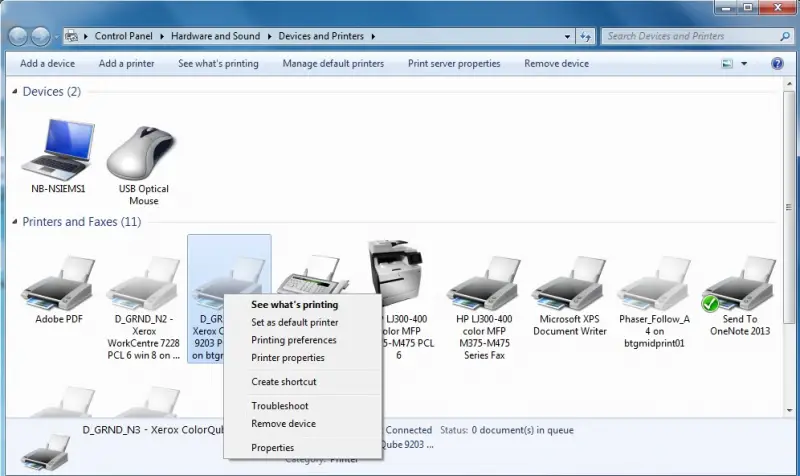Choose Properties at bottom of context menu
Image resolution: width=800 pixels, height=476 pixels.
272,447
